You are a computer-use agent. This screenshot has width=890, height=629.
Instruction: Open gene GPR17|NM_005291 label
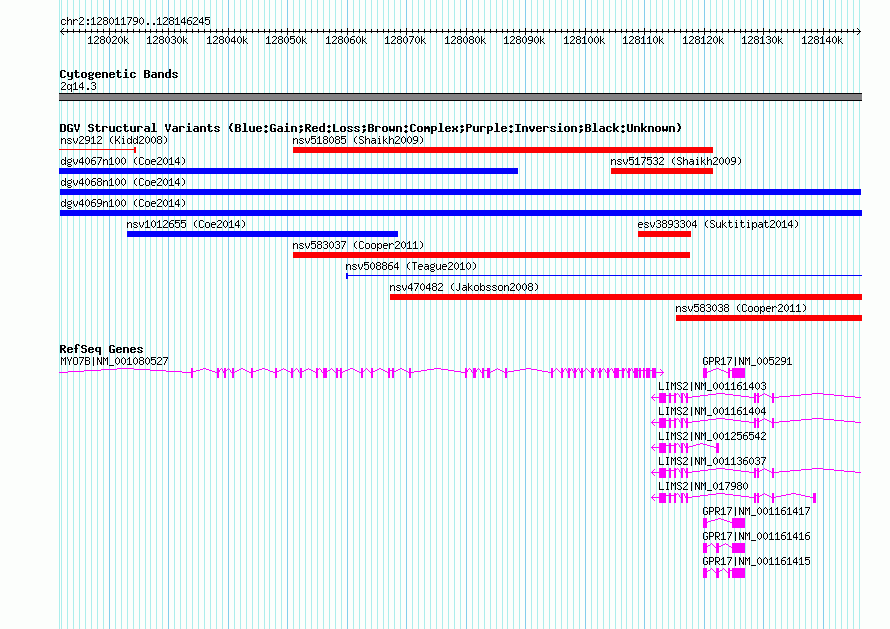[747, 361]
